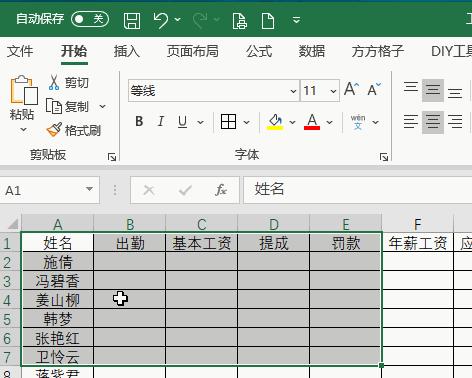Click the 张艳红 name cell

pyautogui.click(x=57, y=338)
